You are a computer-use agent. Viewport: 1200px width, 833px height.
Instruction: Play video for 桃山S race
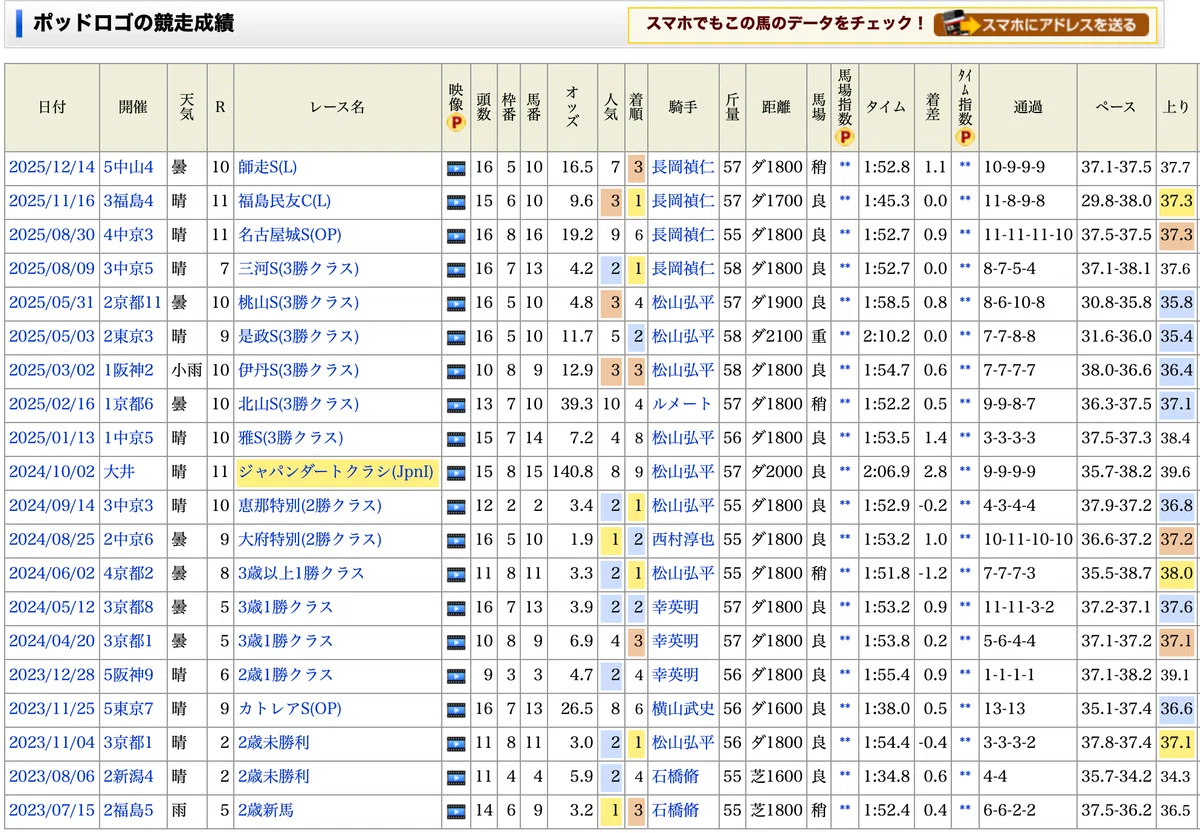point(456,303)
